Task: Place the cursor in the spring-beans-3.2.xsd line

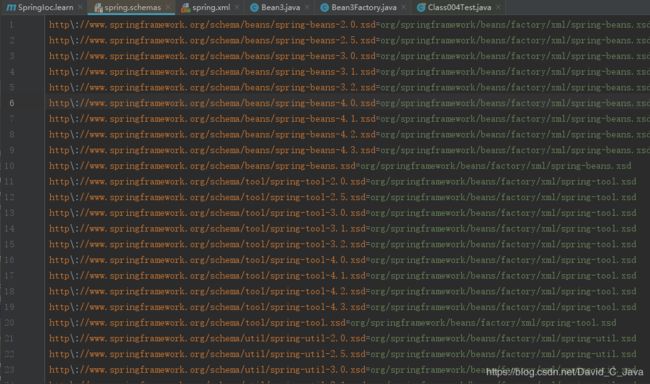Action: click(349, 87)
